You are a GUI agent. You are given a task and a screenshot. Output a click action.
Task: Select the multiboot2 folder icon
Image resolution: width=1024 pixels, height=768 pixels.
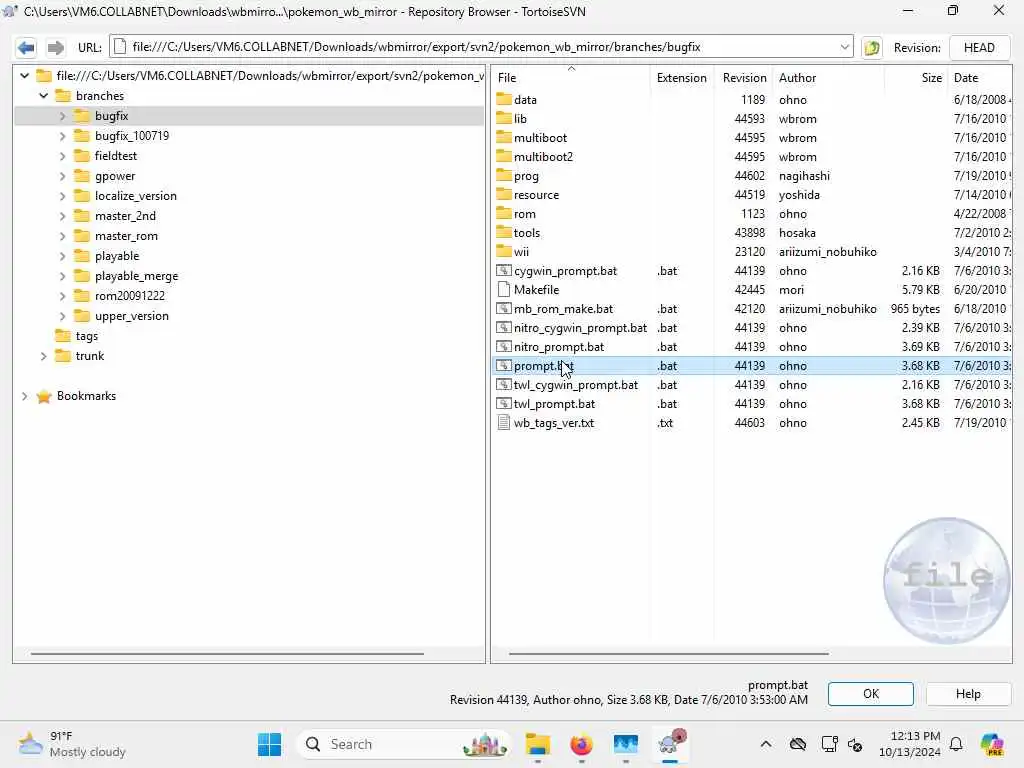click(504, 156)
